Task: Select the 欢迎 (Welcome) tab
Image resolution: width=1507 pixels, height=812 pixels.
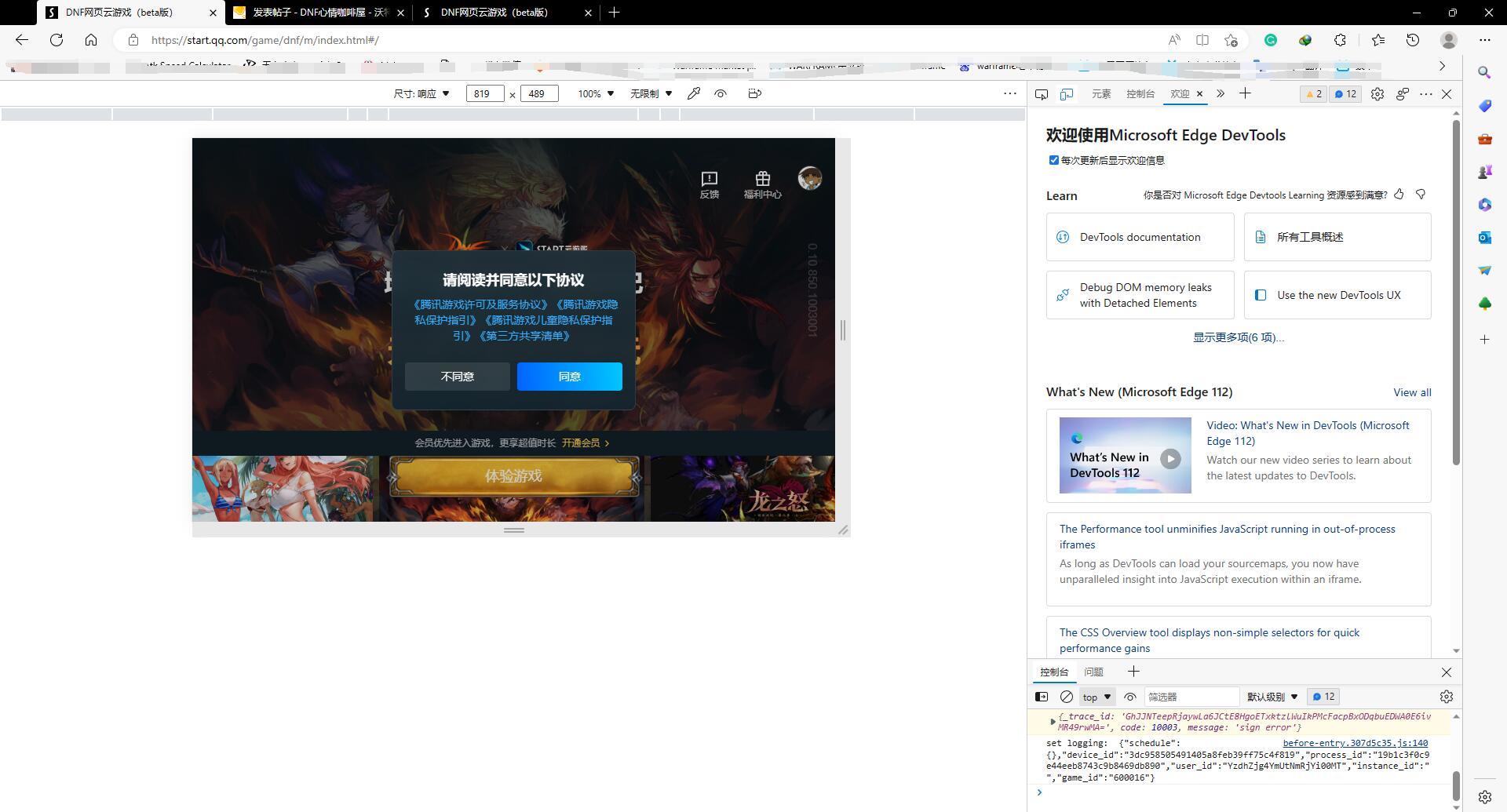Action: tap(1180, 94)
